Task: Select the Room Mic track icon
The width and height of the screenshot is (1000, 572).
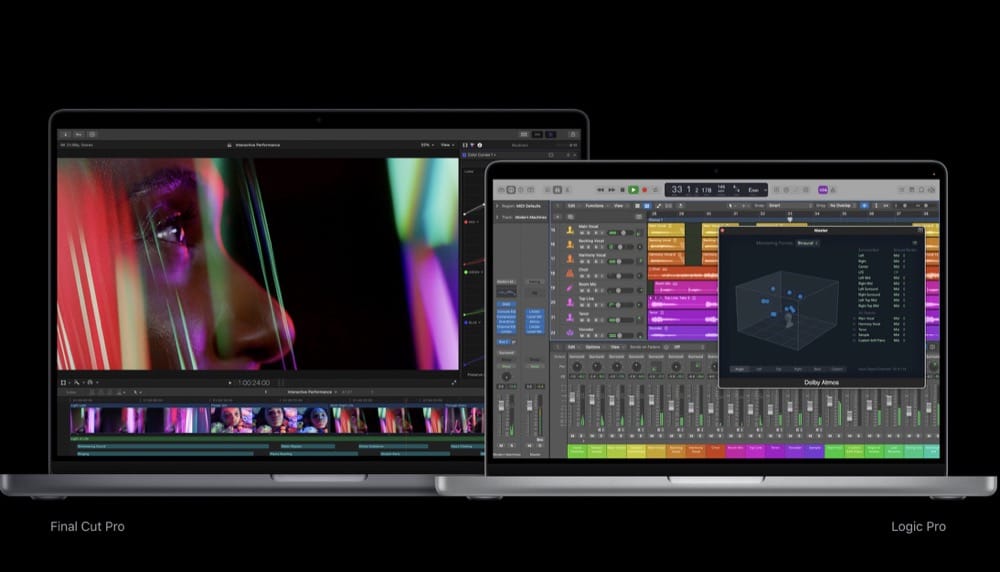Action: pyautogui.click(x=570, y=288)
